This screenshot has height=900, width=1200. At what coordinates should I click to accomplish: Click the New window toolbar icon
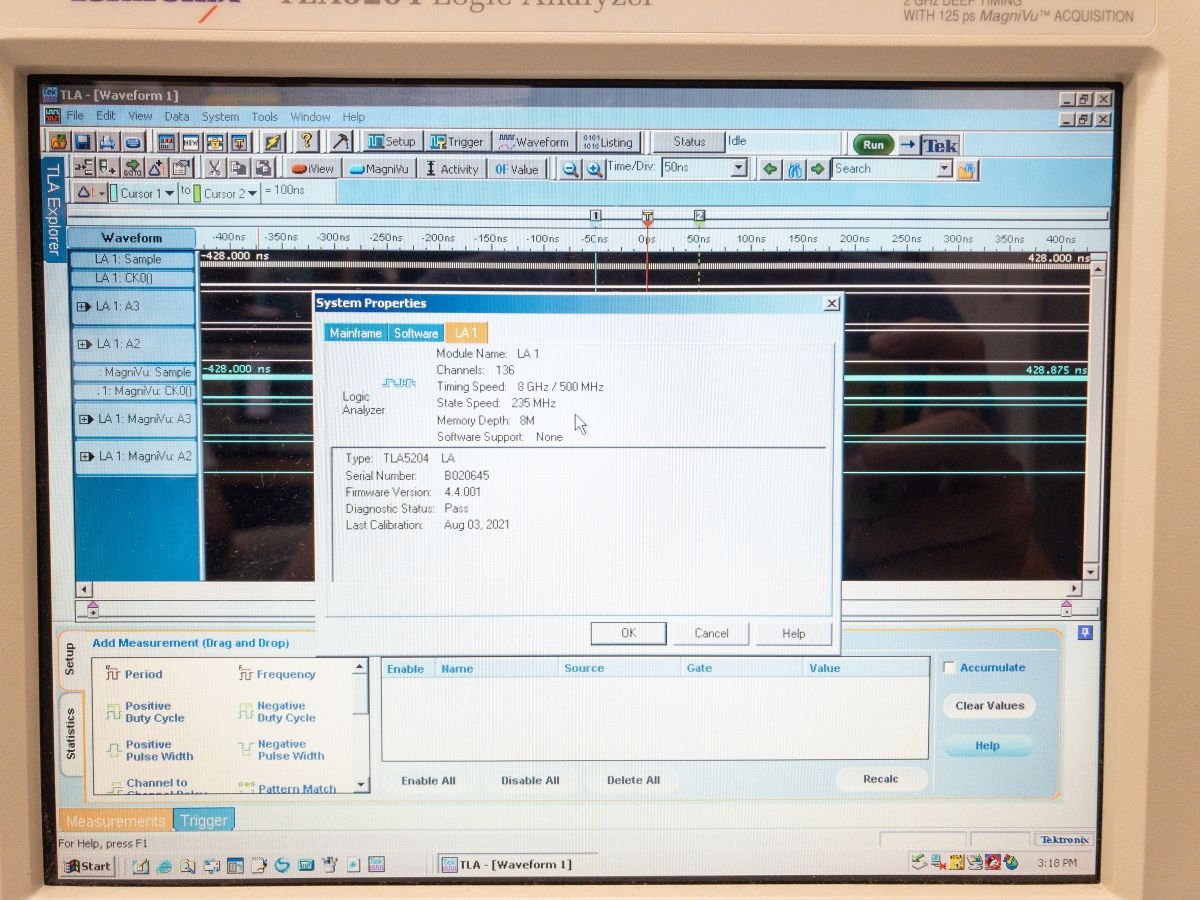click(x=190, y=142)
